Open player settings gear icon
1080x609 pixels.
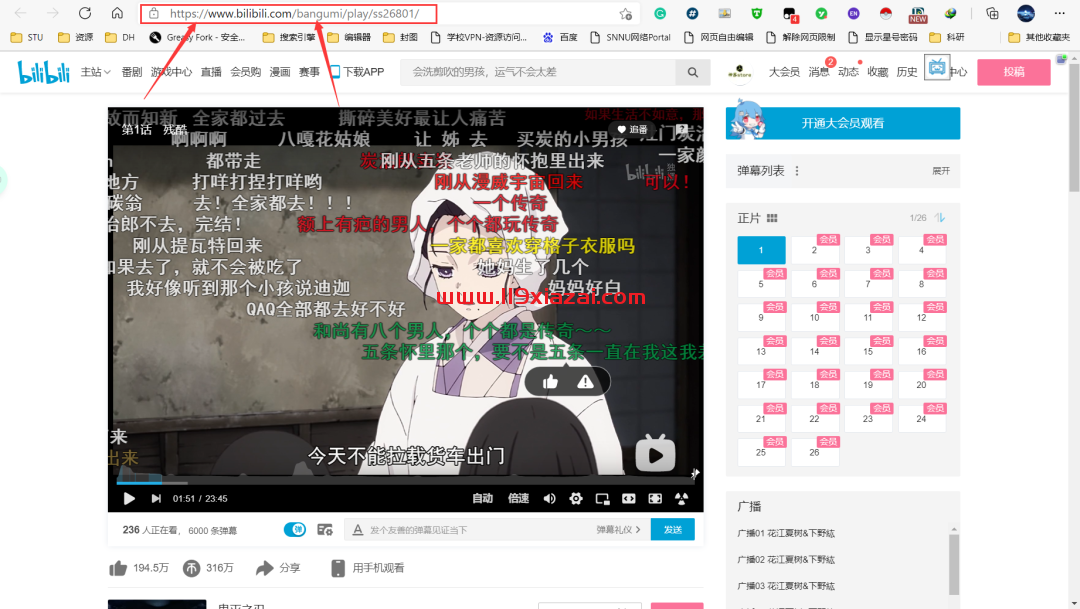point(576,498)
